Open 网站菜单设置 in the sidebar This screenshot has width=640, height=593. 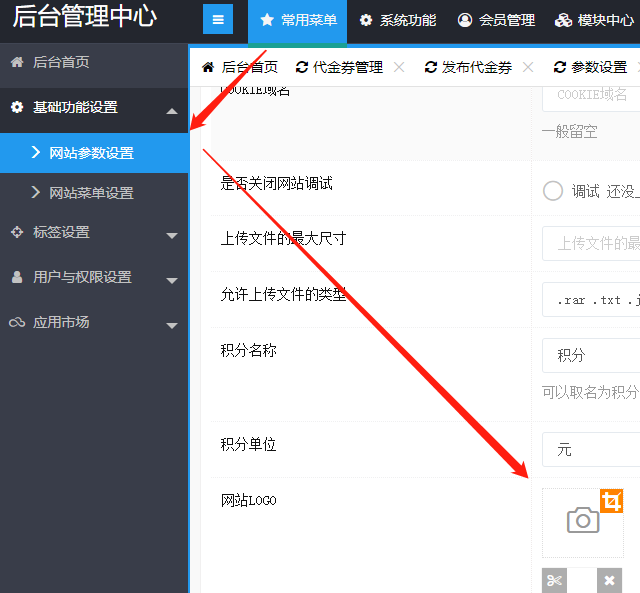91,193
